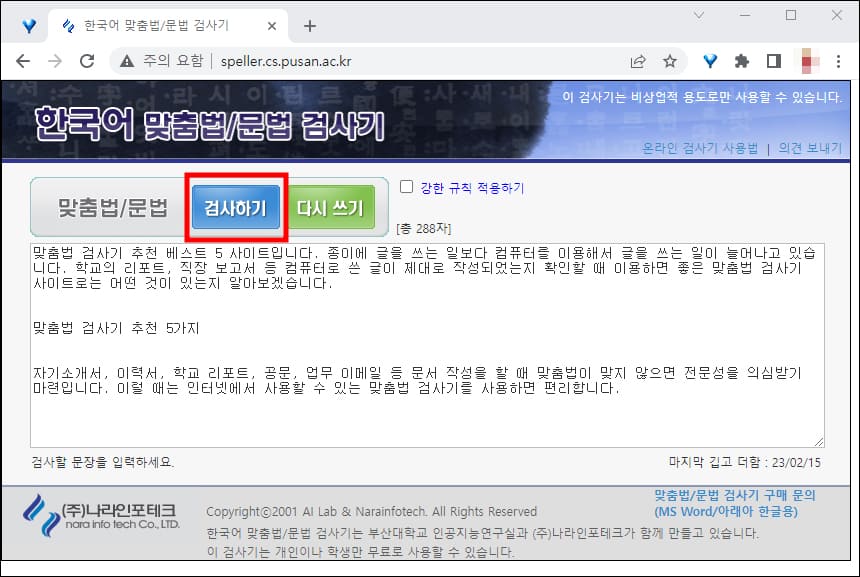
Task: Open the tab search chevron dropdown
Action: [x=698, y=17]
